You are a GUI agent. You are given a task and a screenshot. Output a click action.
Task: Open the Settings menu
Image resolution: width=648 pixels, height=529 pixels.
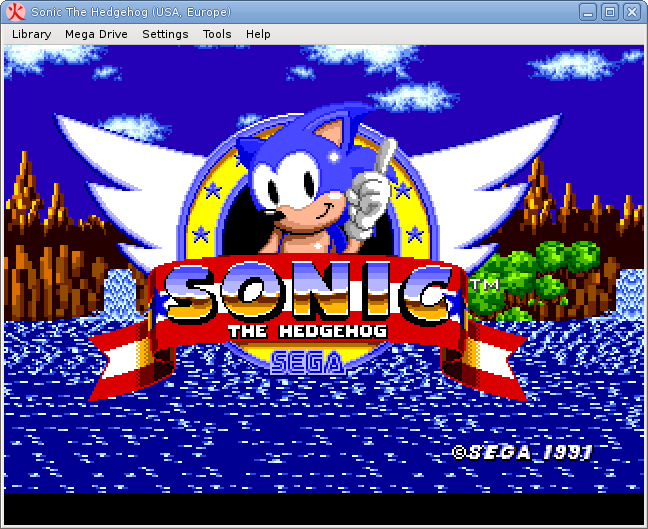coord(165,34)
